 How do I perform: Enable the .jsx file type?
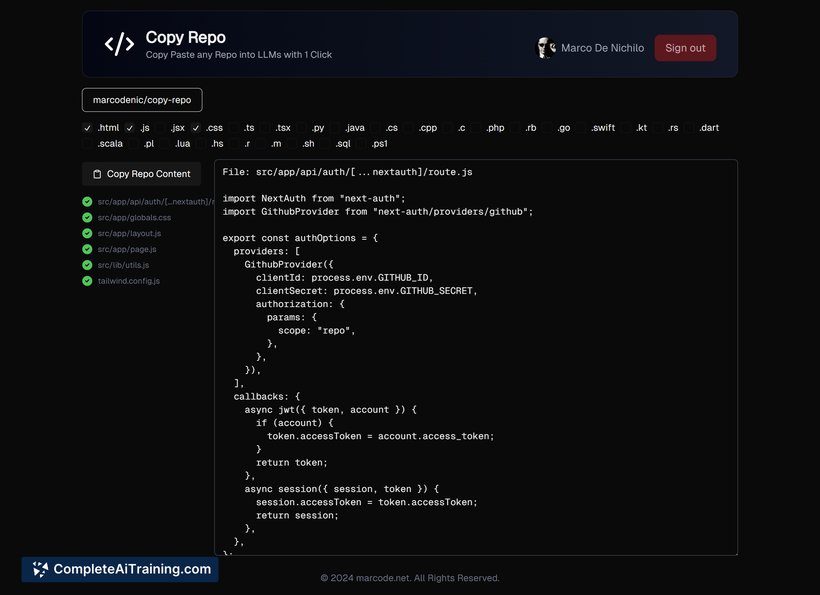161,128
